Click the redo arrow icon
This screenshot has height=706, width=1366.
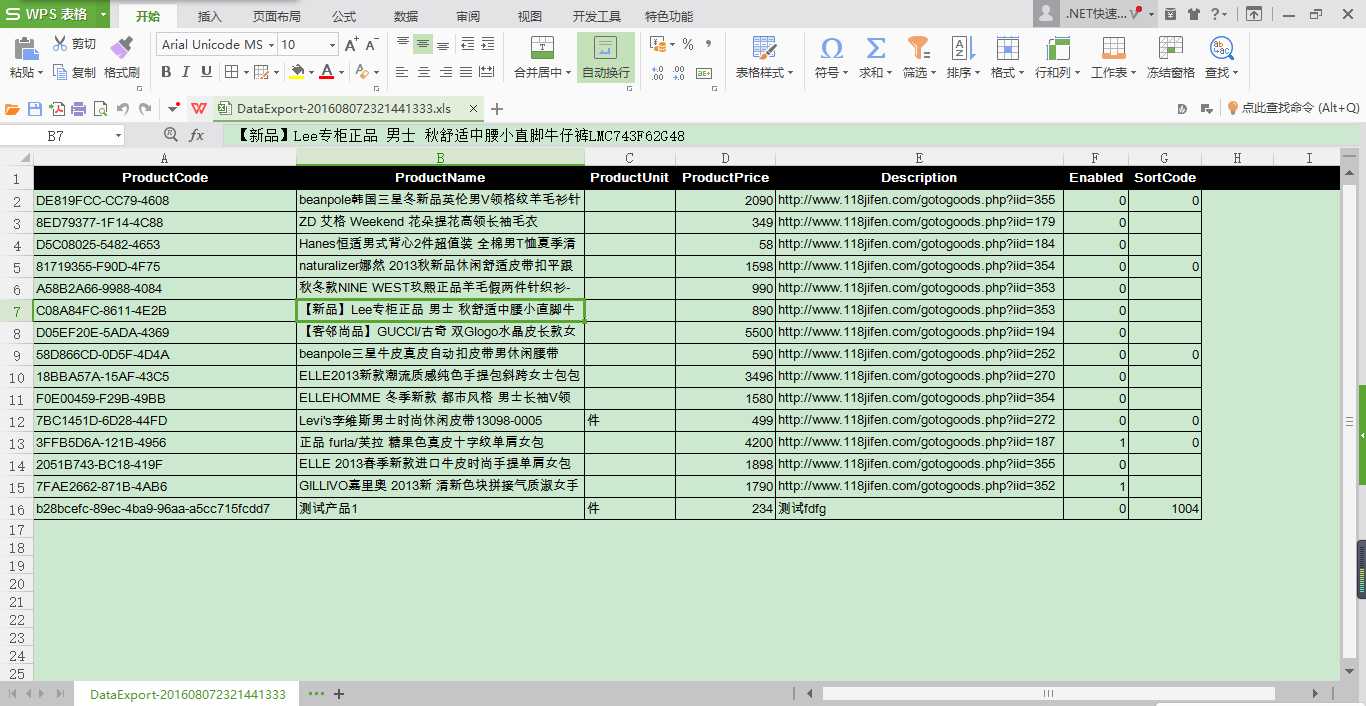pyautogui.click(x=145, y=109)
